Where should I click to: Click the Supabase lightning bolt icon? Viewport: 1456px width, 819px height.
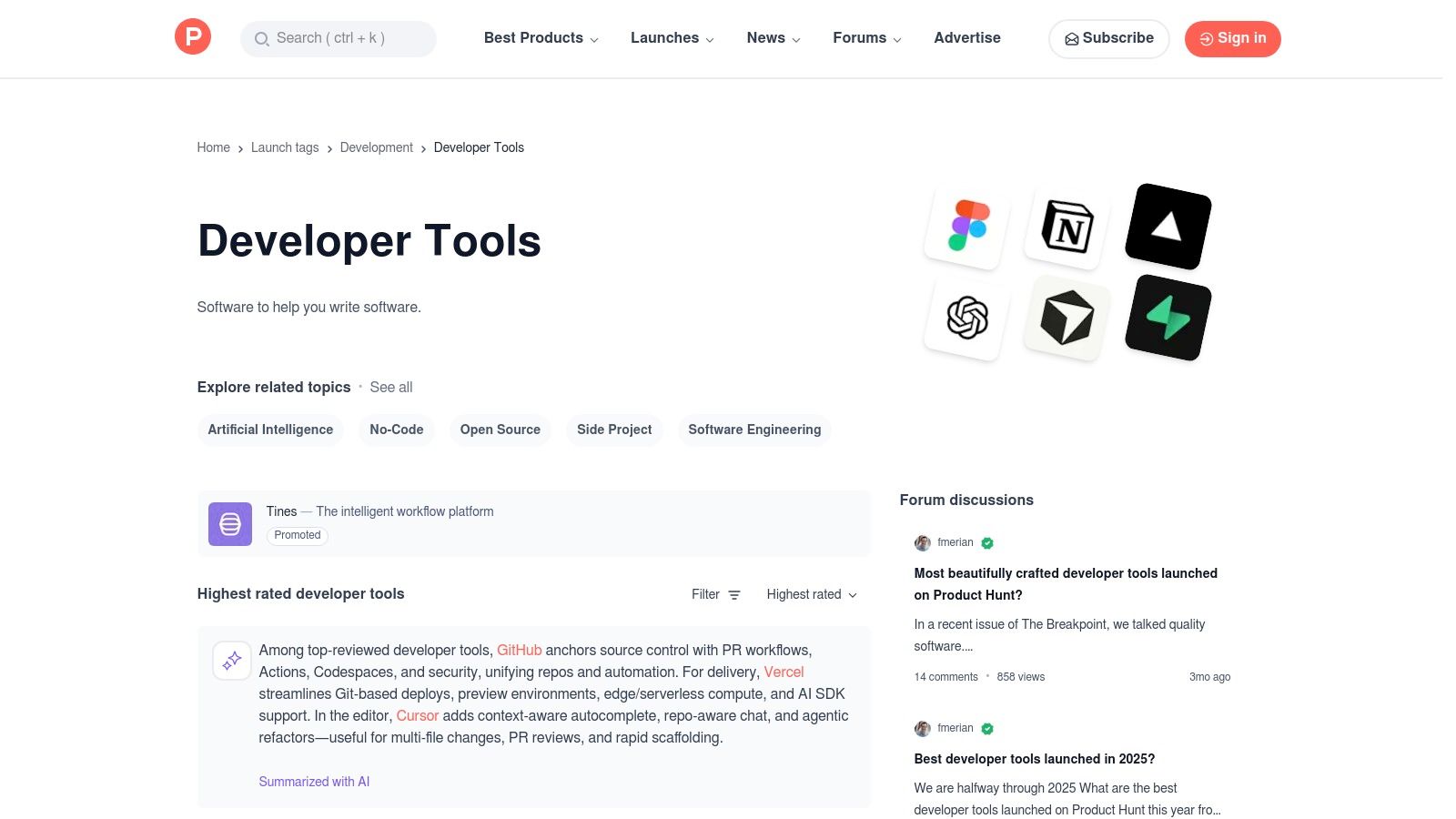[x=1168, y=318]
